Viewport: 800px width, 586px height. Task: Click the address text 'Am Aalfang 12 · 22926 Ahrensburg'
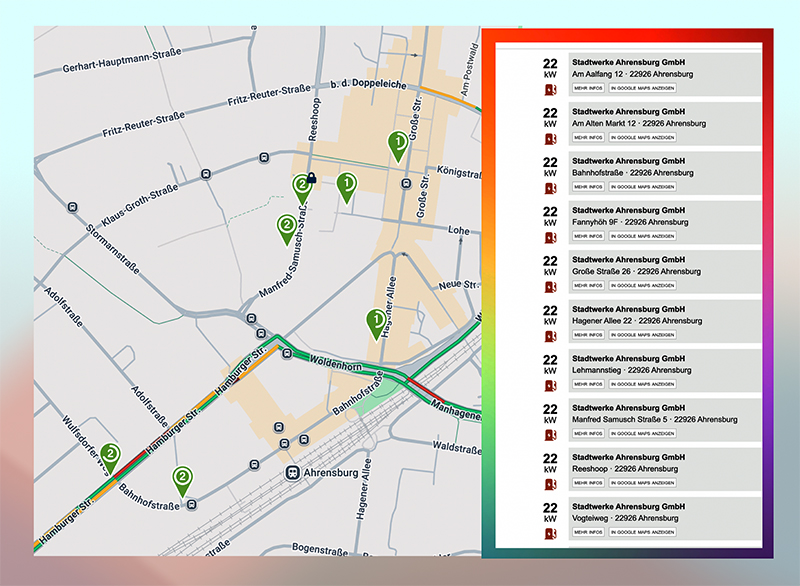633,74
